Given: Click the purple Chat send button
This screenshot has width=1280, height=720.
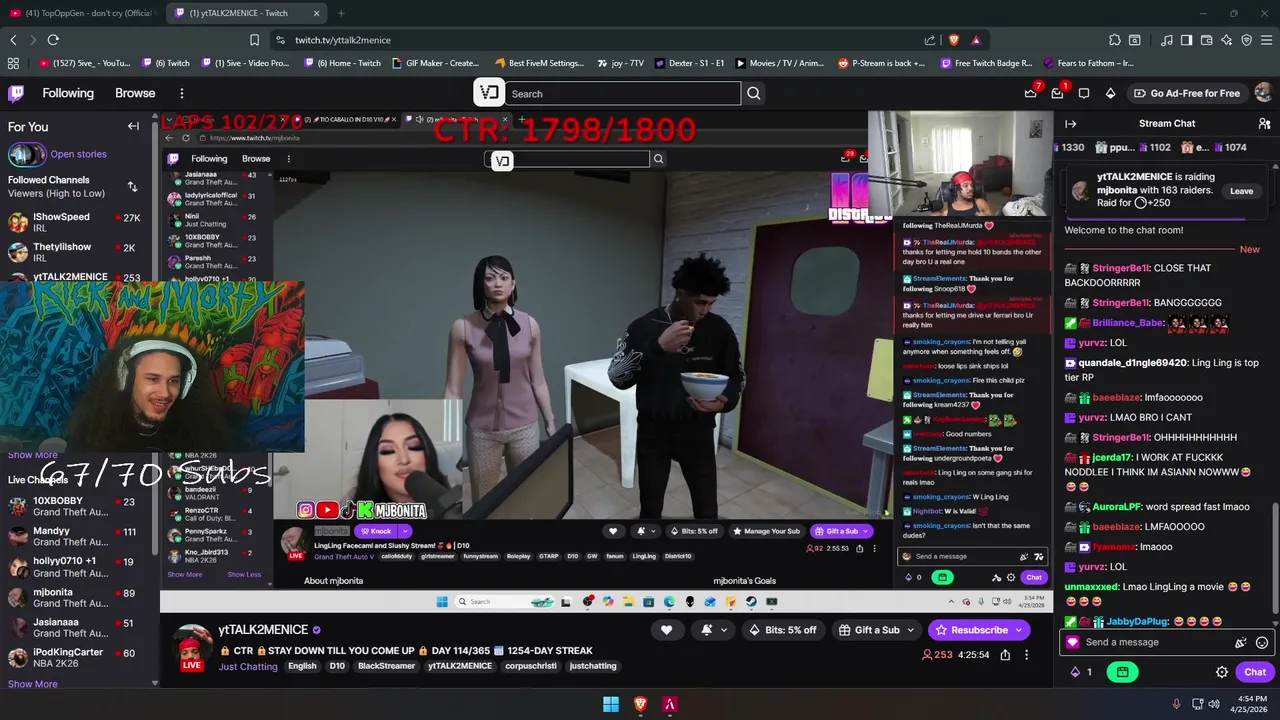Looking at the screenshot, I should tap(1255, 672).
